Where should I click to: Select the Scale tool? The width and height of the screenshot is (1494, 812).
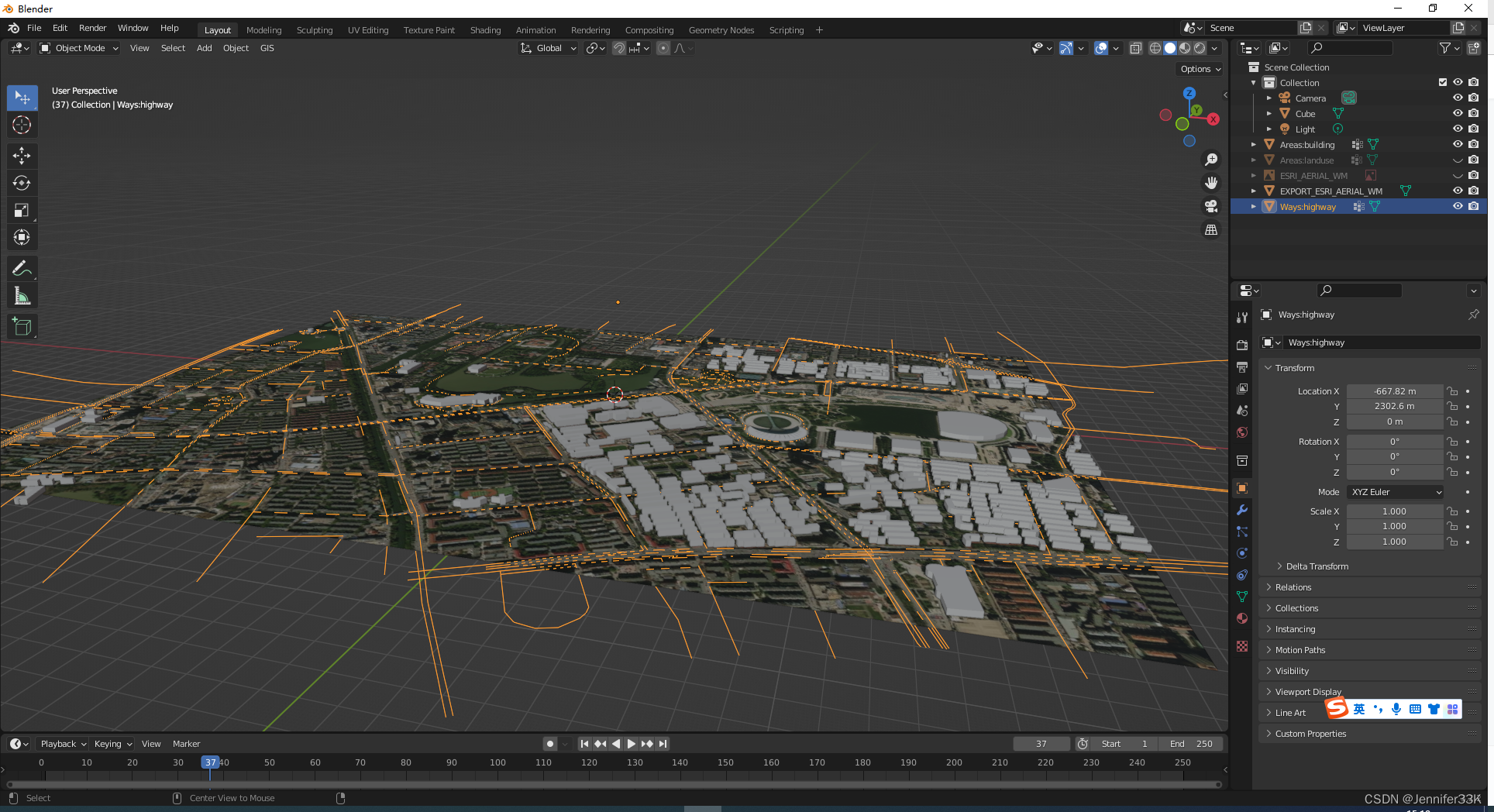pos(22,210)
